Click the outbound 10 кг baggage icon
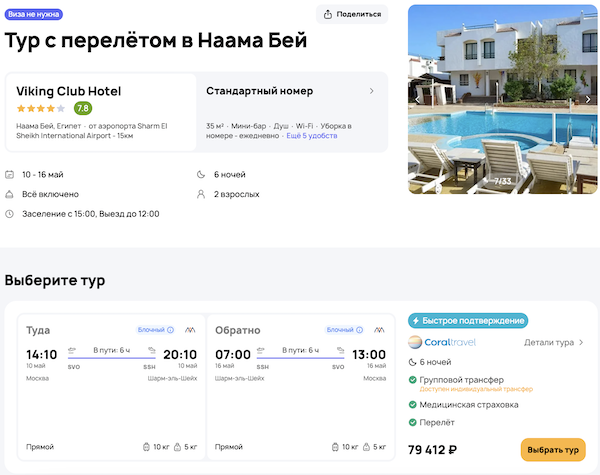The height and width of the screenshot is (475, 600). pos(146,446)
